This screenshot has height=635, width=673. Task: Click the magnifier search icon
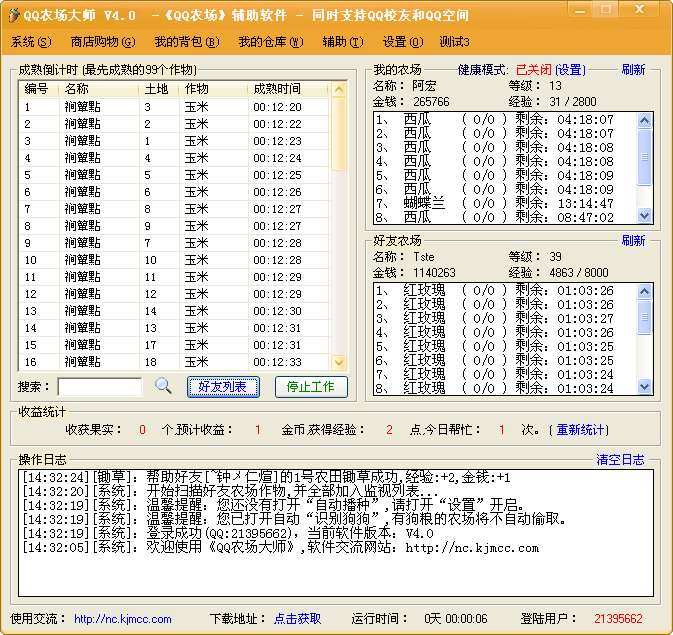coord(164,386)
